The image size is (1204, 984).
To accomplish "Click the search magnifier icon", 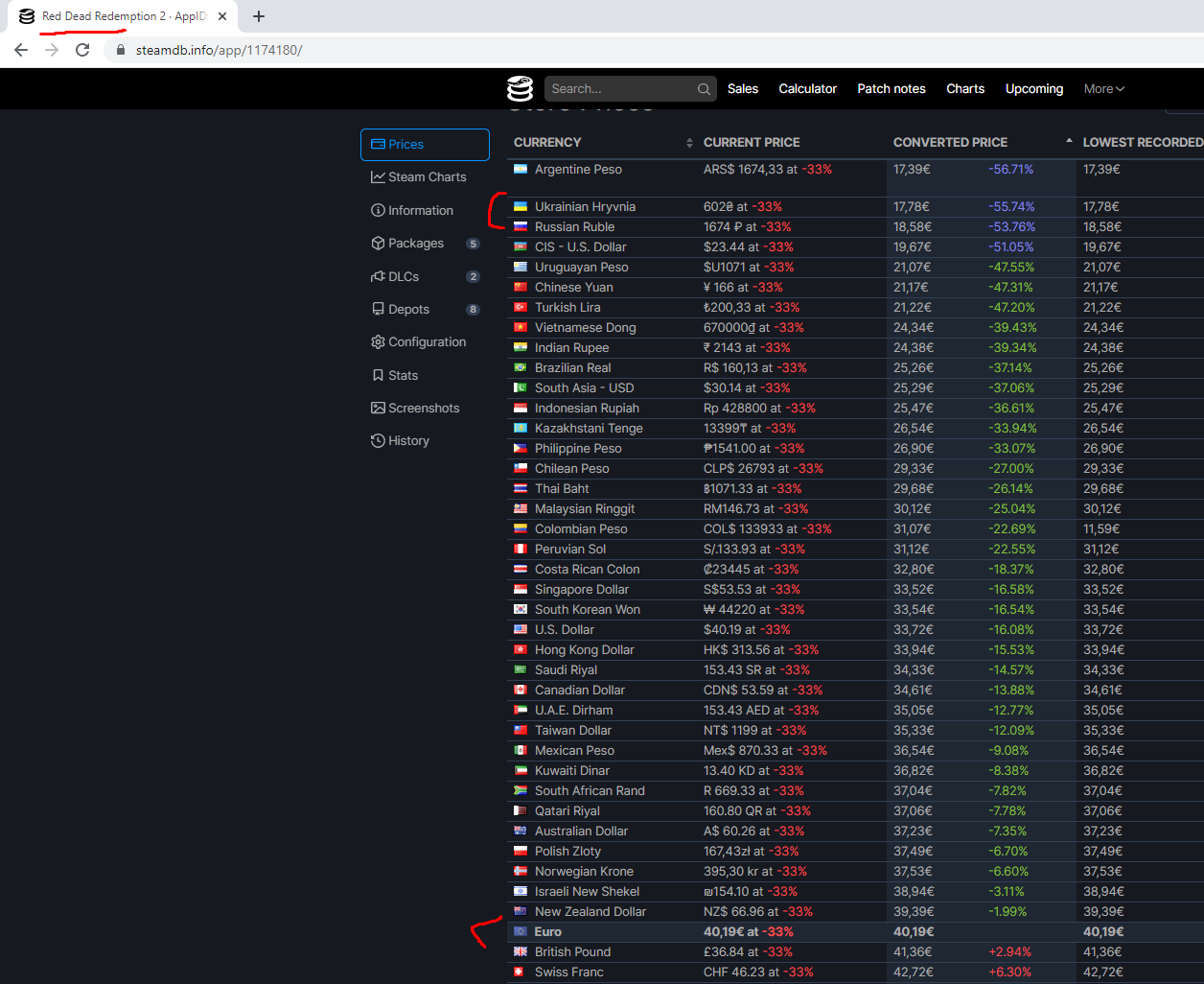I will [x=704, y=89].
